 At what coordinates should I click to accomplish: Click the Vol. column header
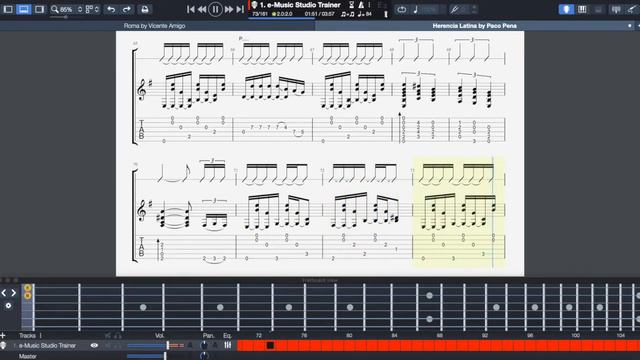pos(159,336)
